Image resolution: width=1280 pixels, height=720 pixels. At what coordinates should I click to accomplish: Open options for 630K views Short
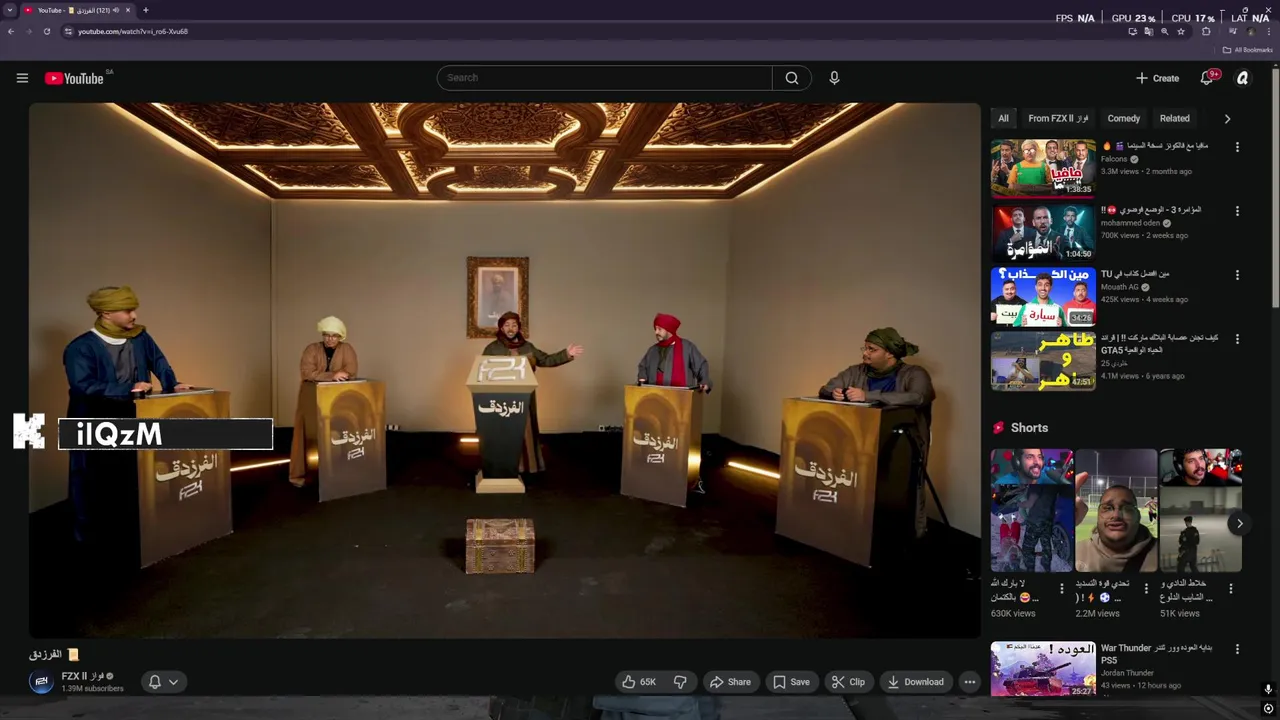pyautogui.click(x=1062, y=589)
